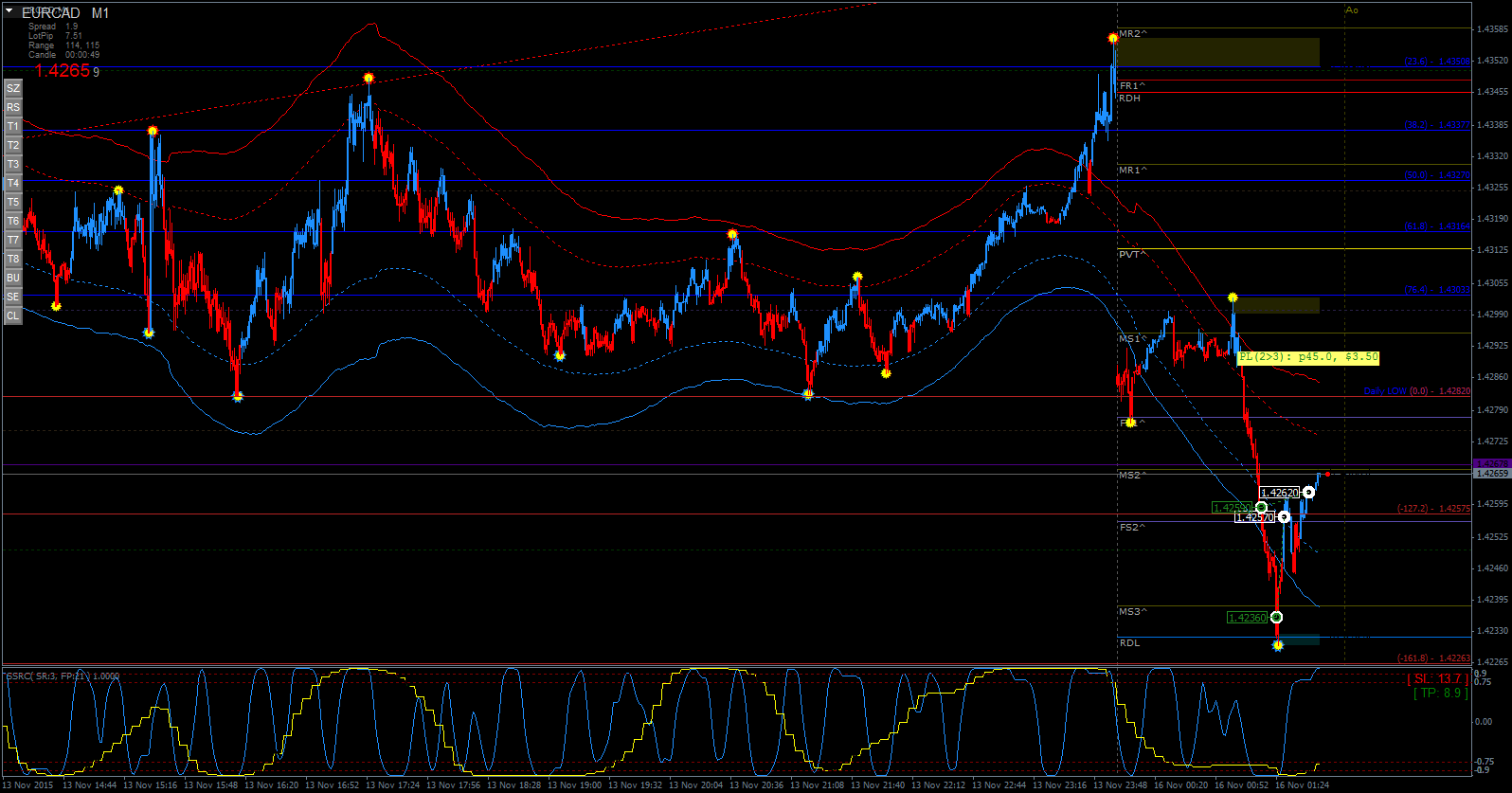1512x793 pixels.
Task: Click the MS1^ level label
Action: [x=1133, y=339]
